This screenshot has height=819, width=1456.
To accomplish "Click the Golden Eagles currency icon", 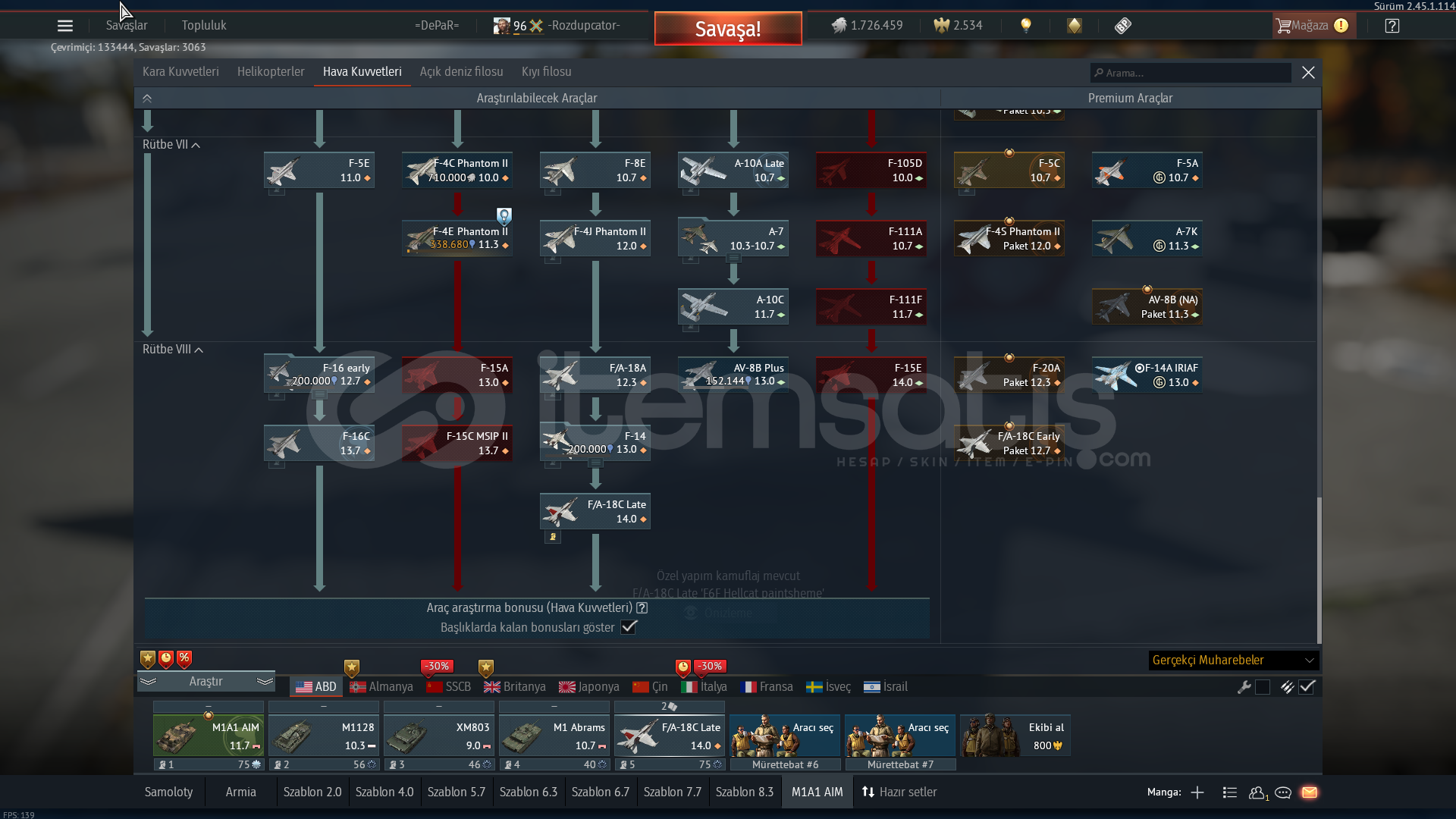I will [941, 26].
